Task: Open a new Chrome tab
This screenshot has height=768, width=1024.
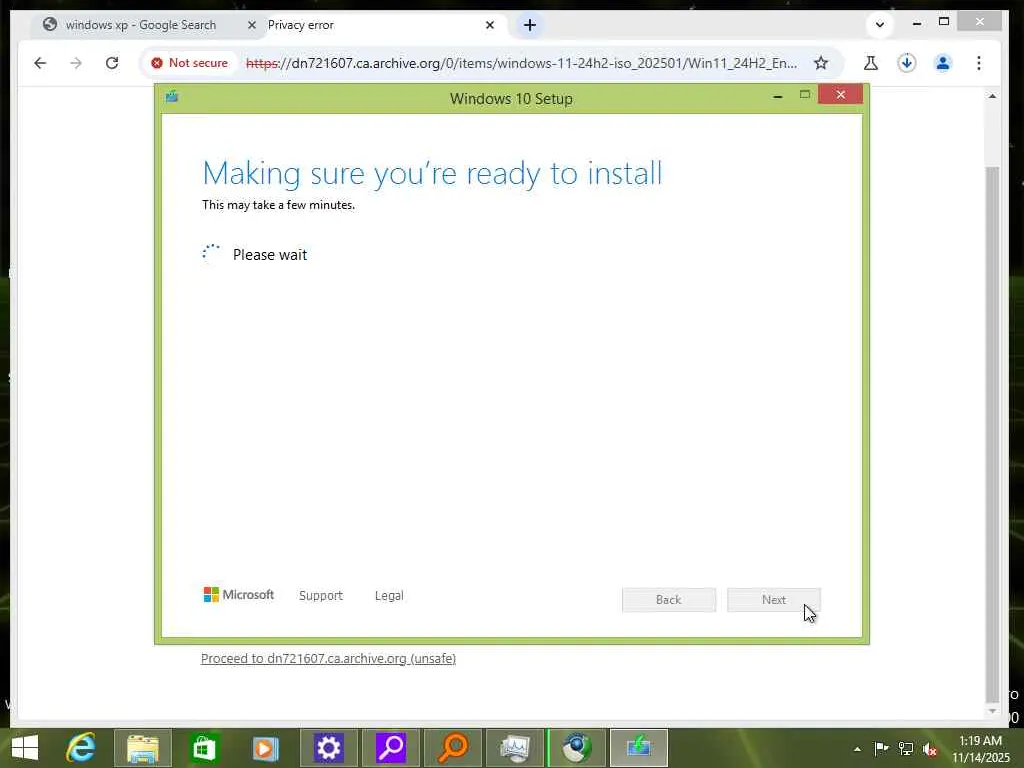Action: point(530,25)
